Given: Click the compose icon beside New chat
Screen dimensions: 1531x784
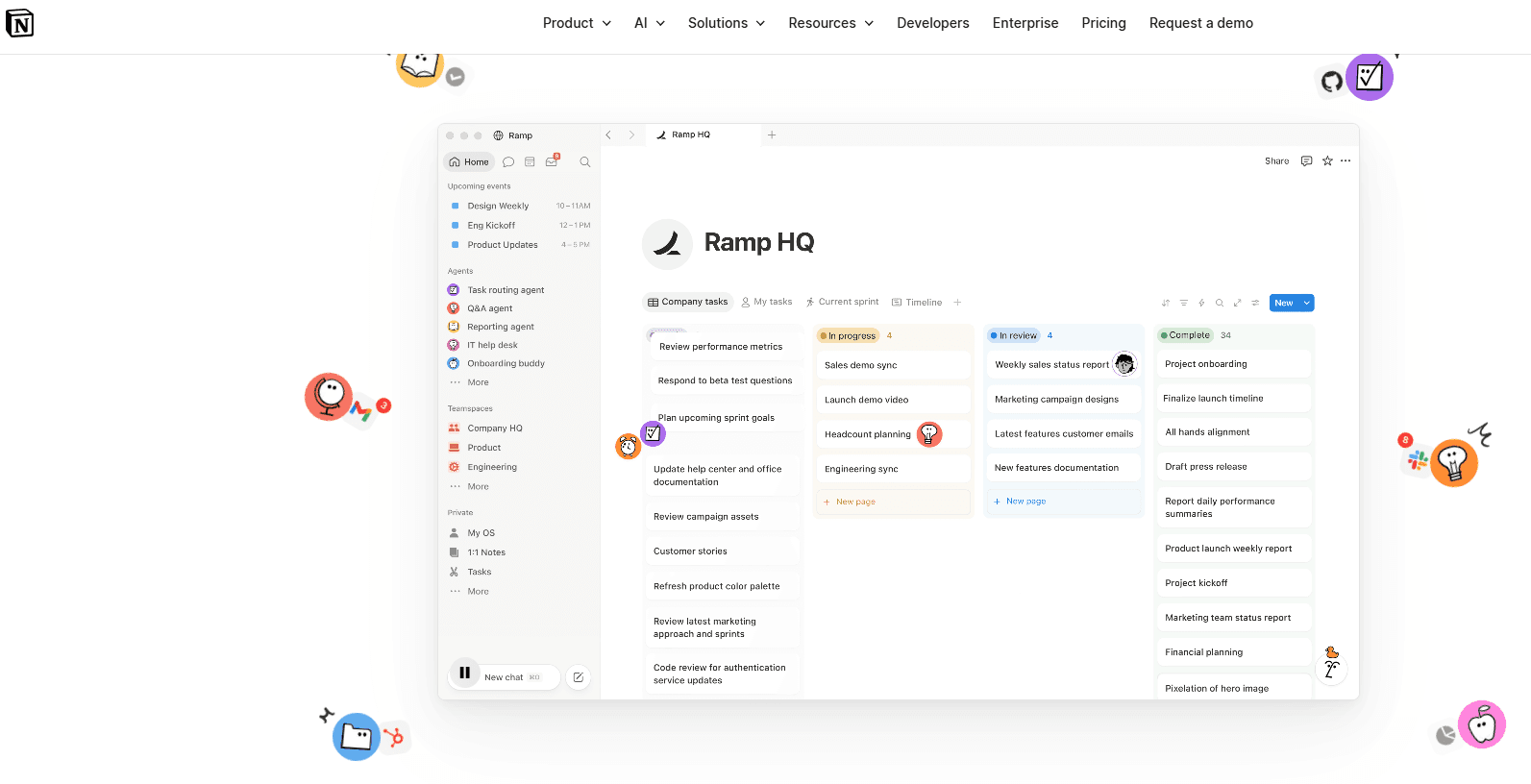Looking at the screenshot, I should point(579,677).
